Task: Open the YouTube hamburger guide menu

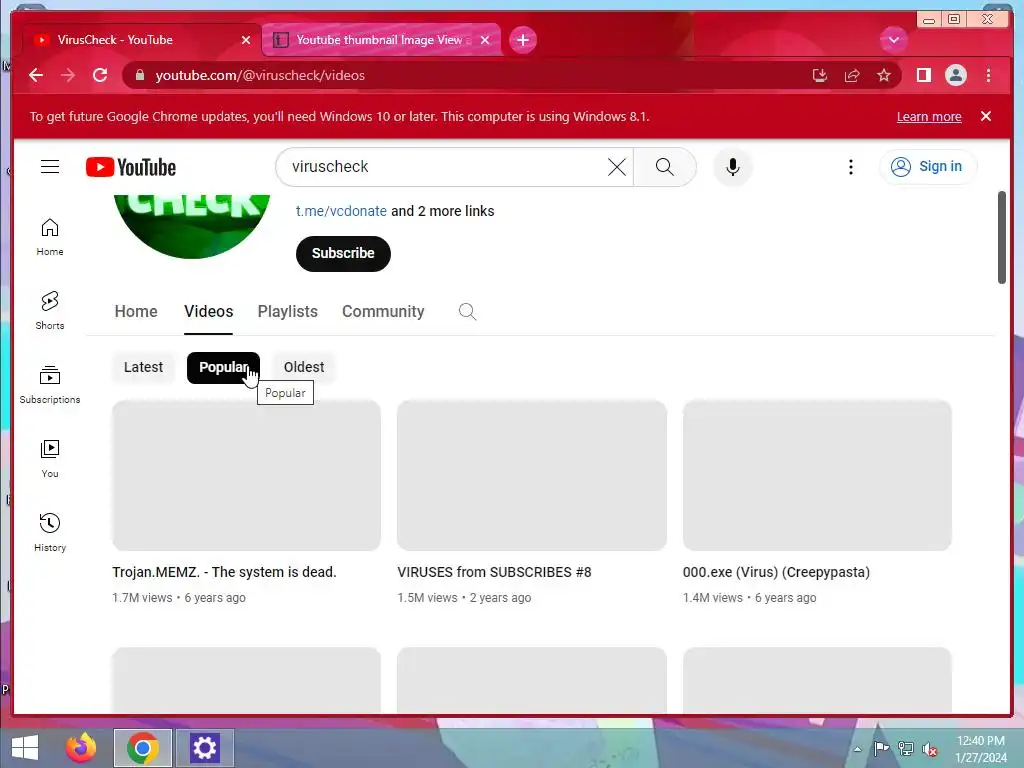Action: 50,167
